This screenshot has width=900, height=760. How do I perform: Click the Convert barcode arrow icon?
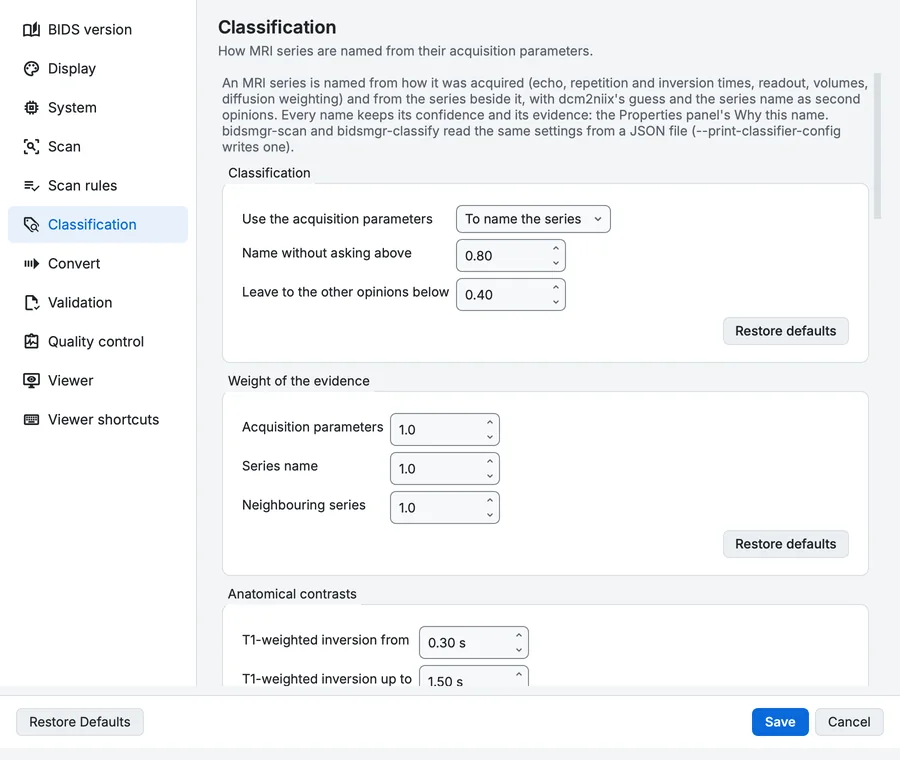(x=32, y=263)
